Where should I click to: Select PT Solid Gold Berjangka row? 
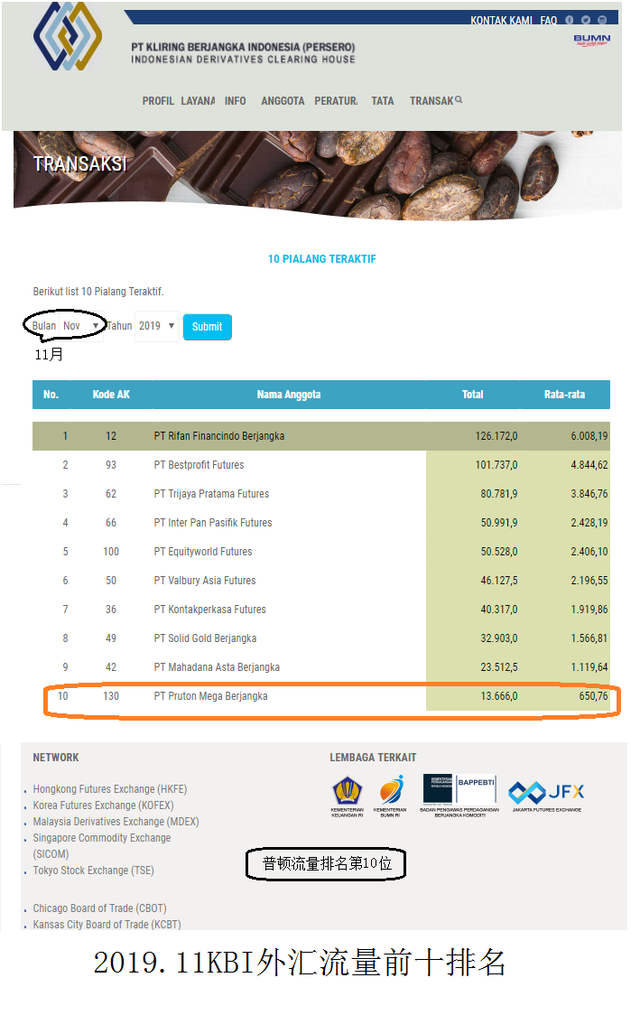pos(321,638)
